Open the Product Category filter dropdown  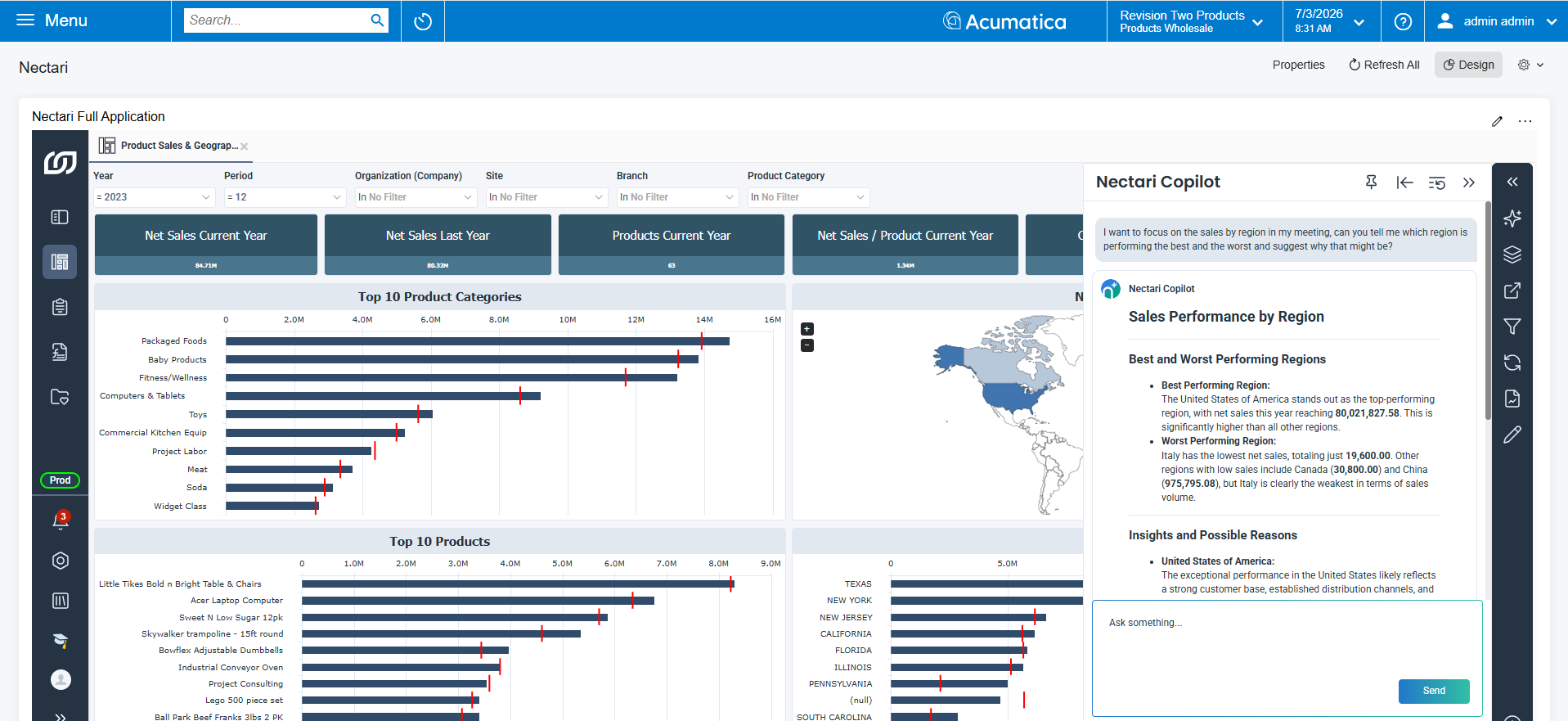(x=808, y=197)
